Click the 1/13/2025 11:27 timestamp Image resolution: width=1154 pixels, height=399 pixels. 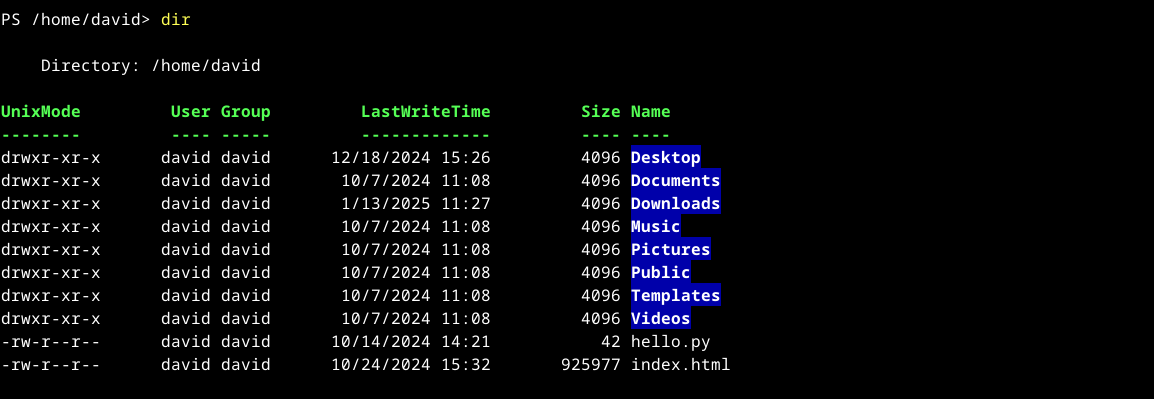coord(416,203)
